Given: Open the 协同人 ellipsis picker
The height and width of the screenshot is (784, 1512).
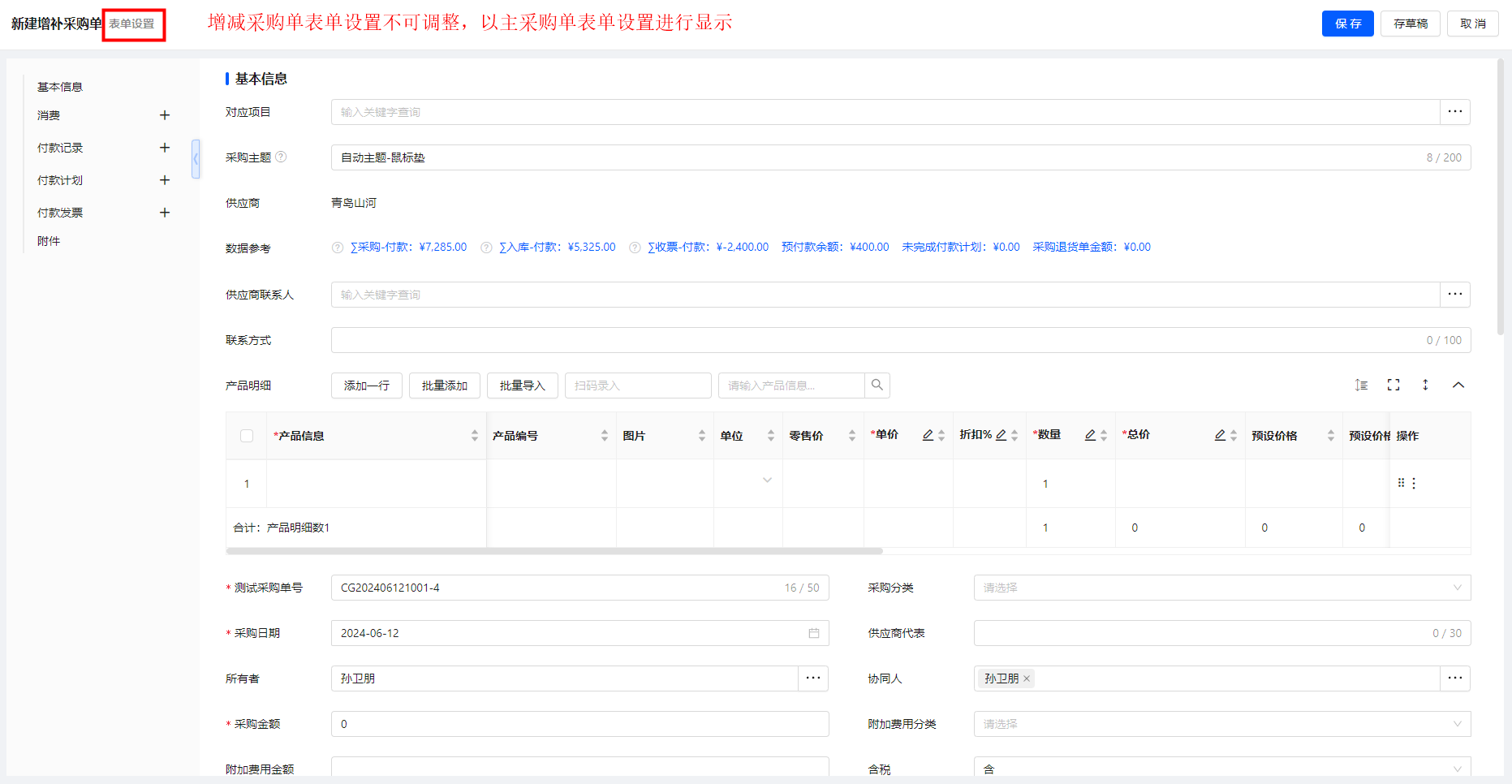Looking at the screenshot, I should [x=1455, y=678].
